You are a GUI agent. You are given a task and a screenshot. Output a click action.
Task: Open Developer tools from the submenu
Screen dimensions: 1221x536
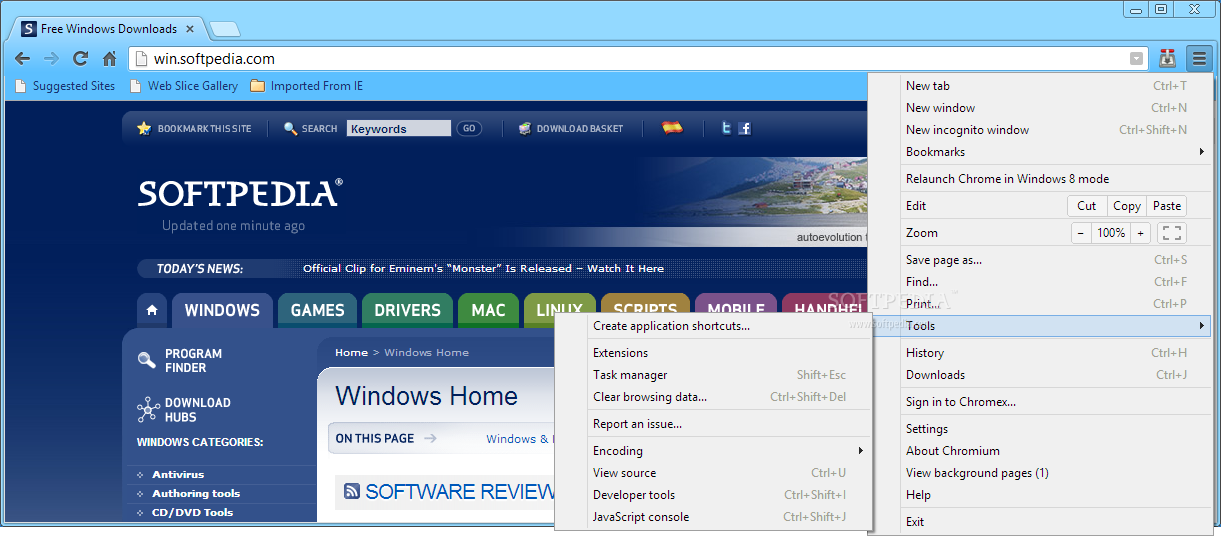[x=713, y=495]
